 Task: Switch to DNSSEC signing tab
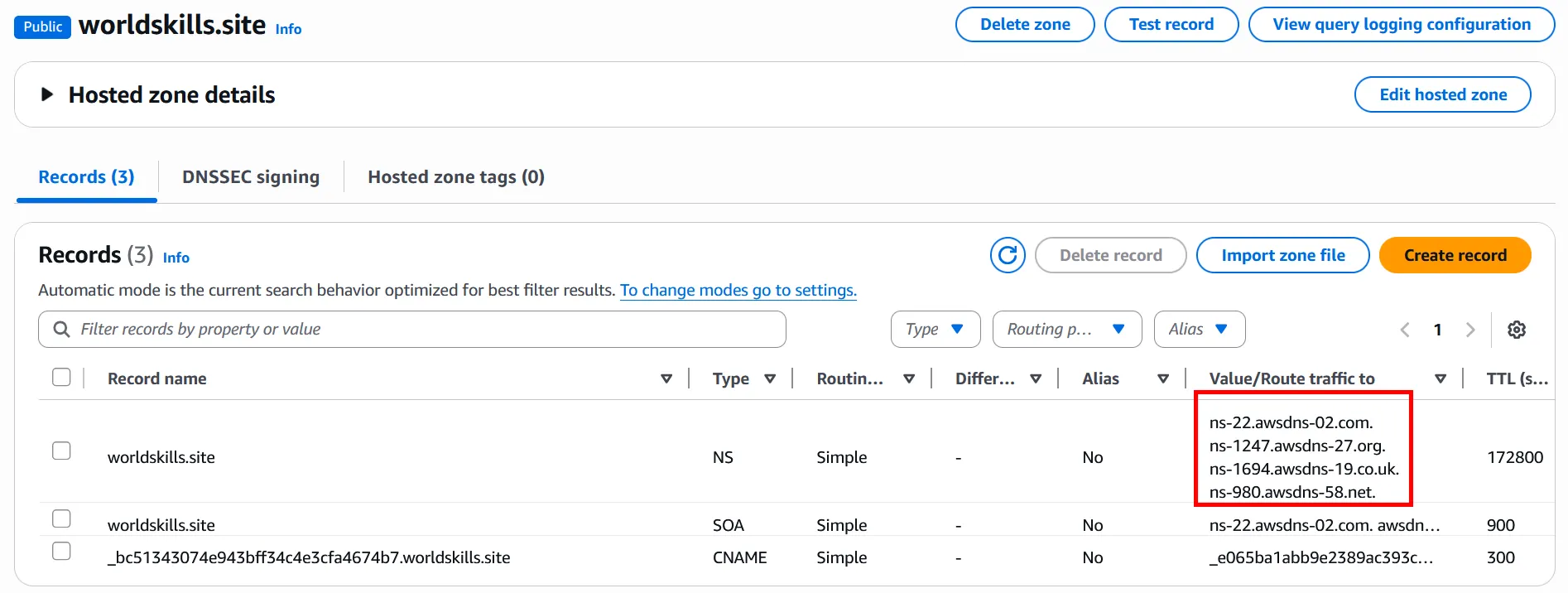[x=251, y=177]
